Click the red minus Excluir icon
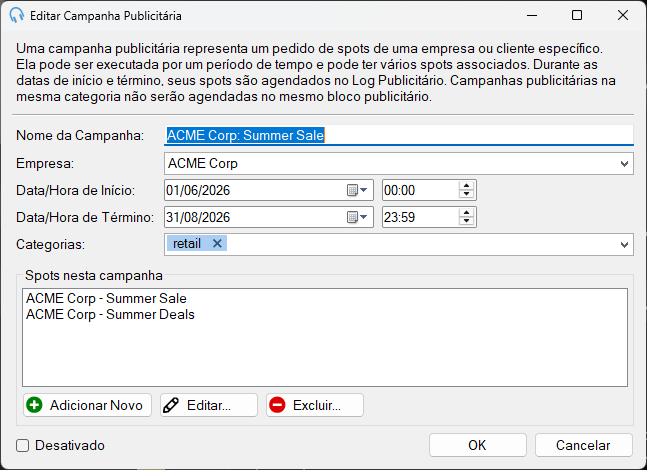647x470 pixels. [277, 405]
